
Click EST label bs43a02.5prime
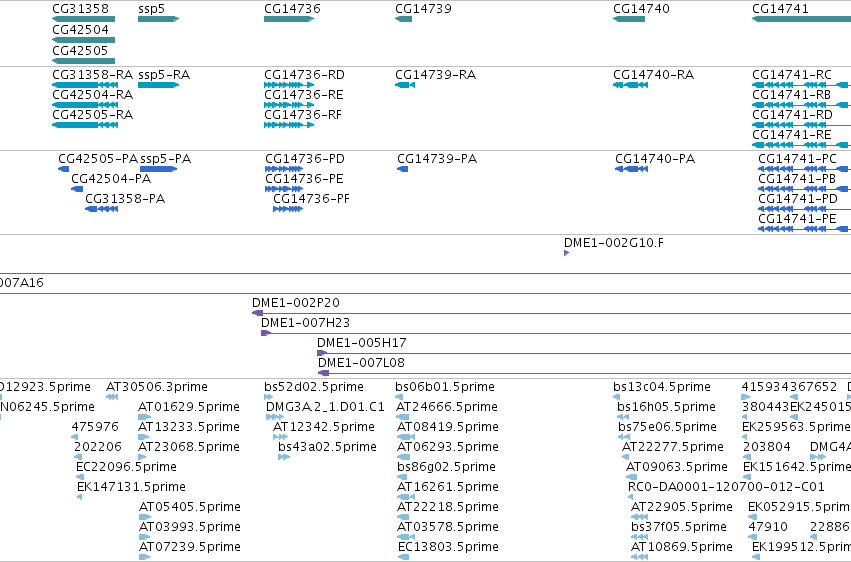(327, 447)
